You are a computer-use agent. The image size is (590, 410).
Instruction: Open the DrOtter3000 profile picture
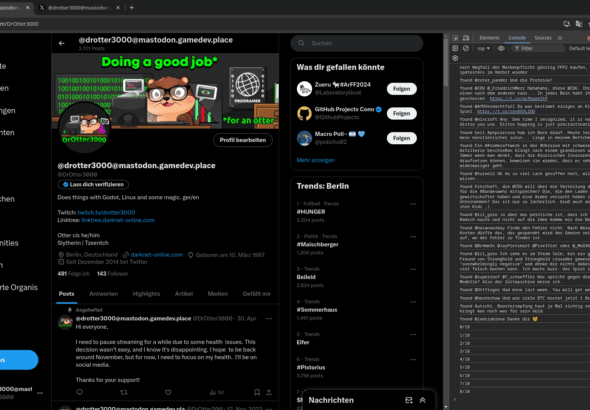(x=84, y=127)
